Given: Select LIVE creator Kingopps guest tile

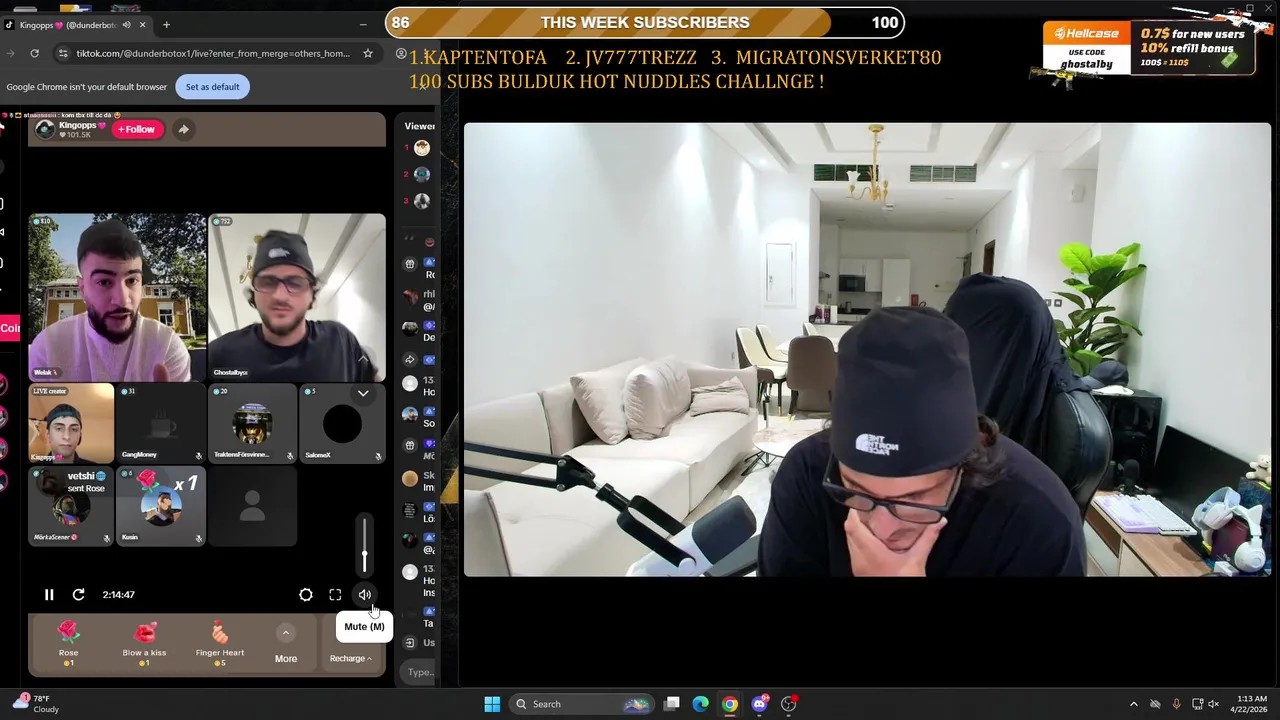Looking at the screenshot, I should 71,424.
